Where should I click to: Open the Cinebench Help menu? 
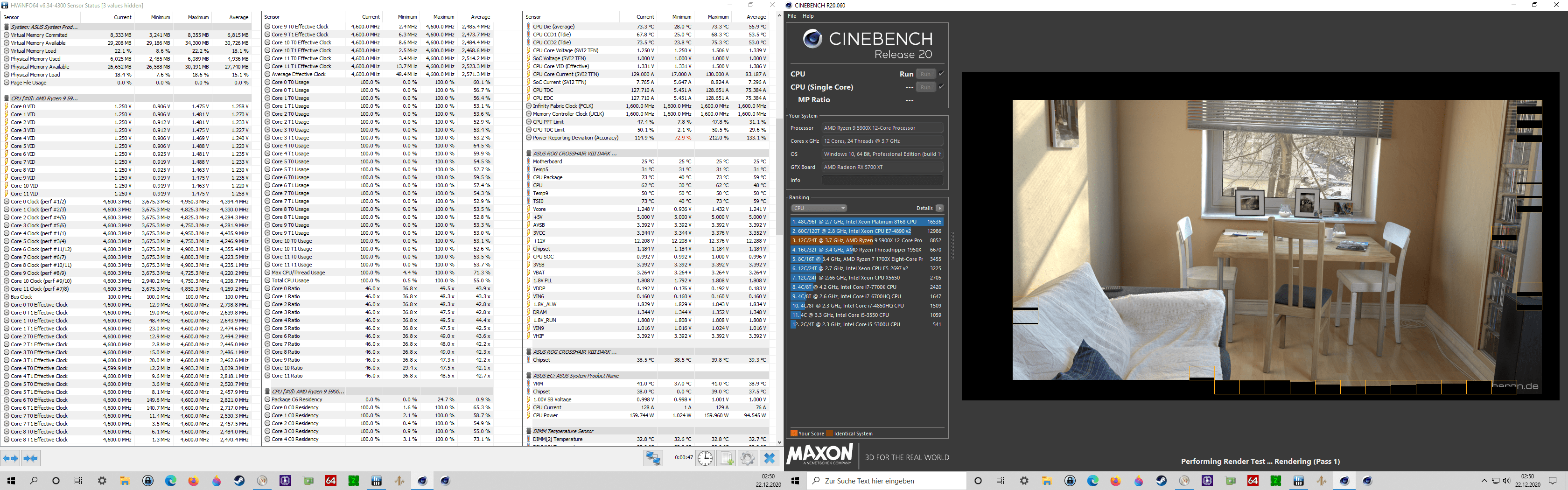pos(808,16)
